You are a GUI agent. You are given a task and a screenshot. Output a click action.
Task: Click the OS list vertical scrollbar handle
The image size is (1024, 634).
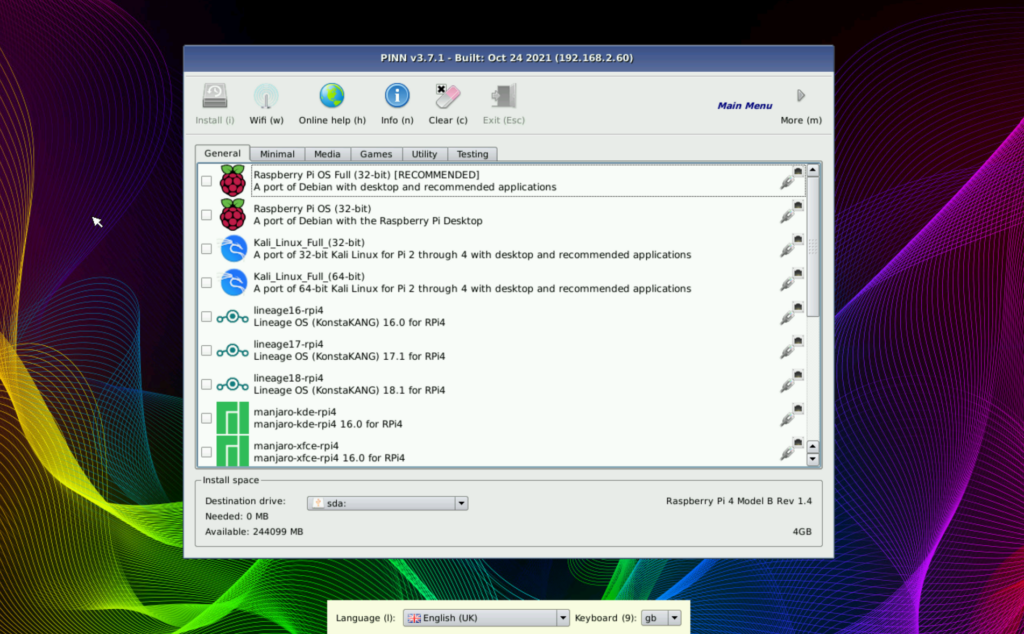point(812,247)
